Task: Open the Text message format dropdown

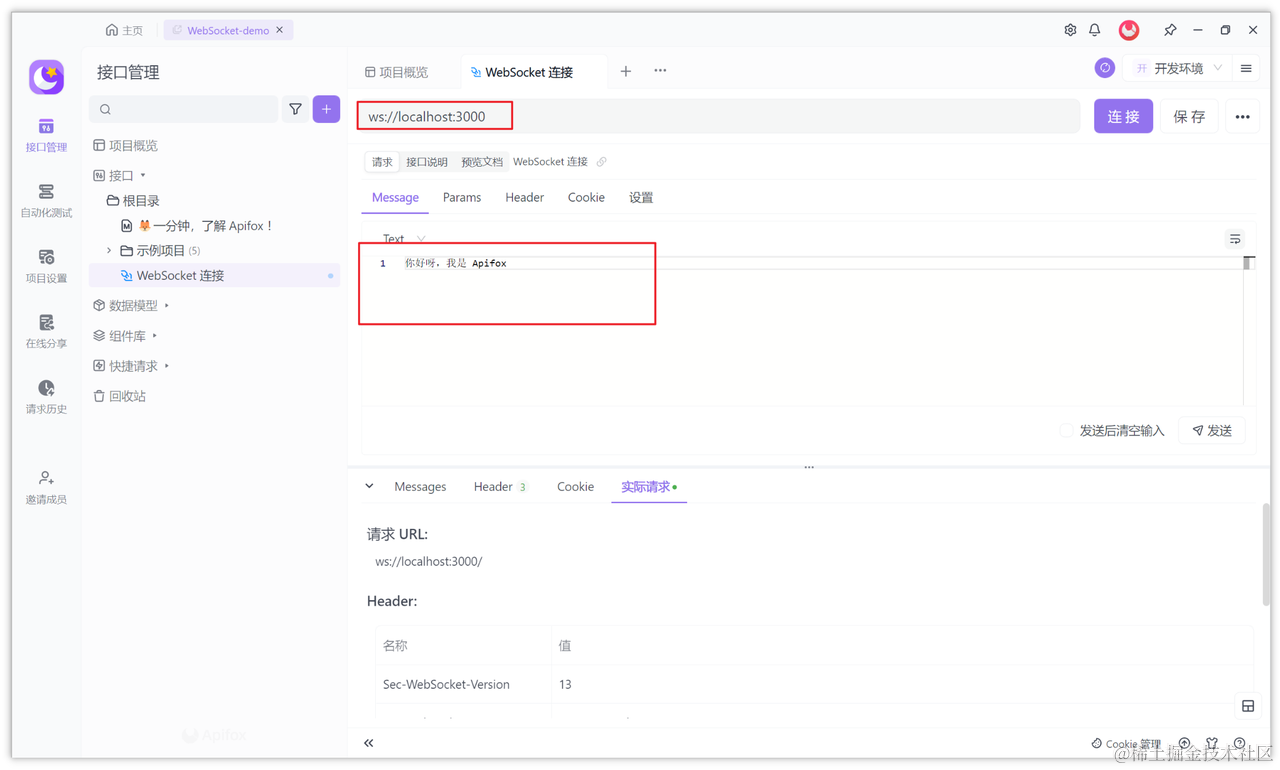Action: tap(404, 239)
